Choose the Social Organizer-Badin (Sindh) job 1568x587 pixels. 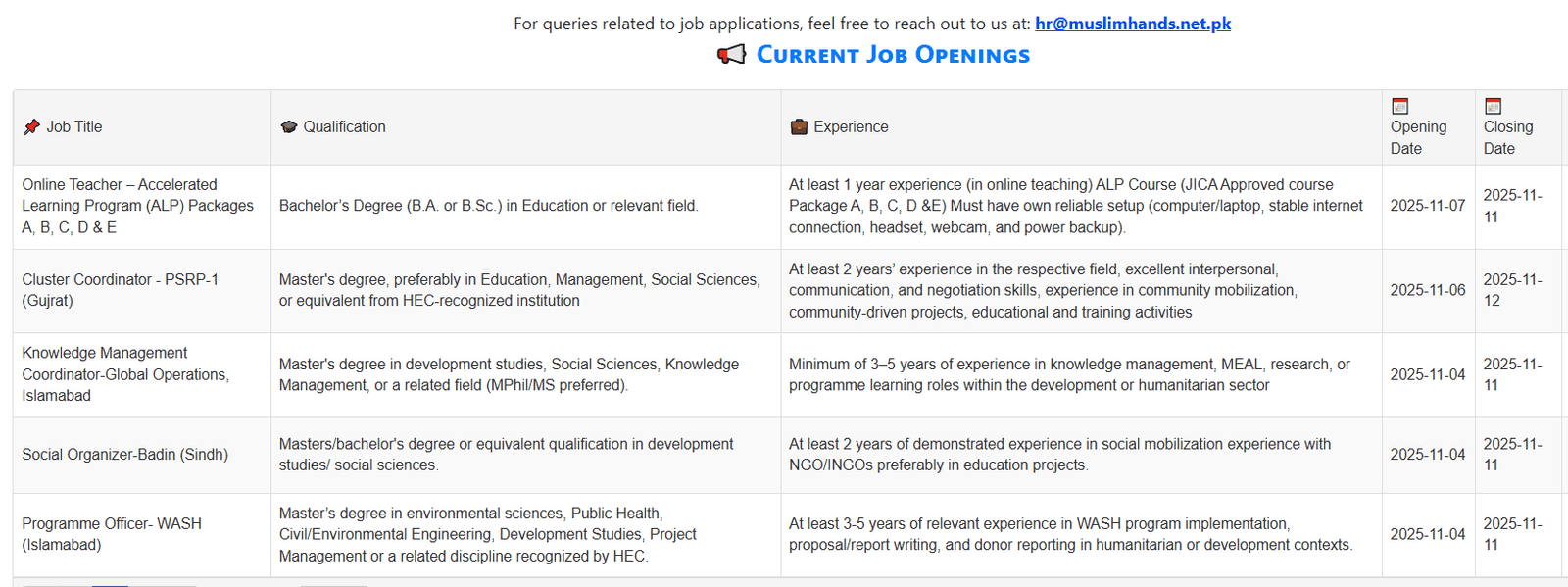click(124, 455)
